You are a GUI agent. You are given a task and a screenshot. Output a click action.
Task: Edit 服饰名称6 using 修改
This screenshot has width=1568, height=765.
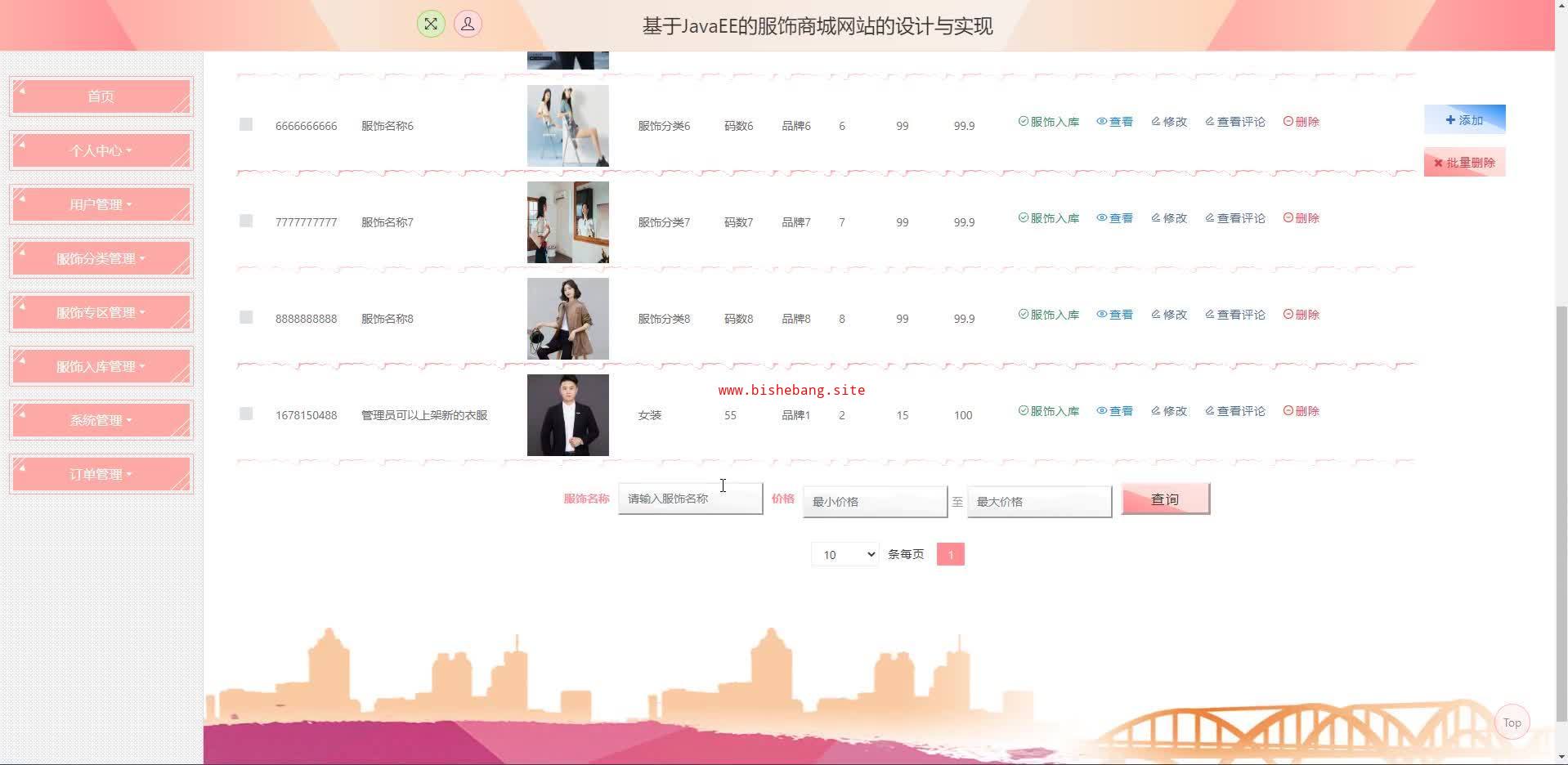point(1169,122)
